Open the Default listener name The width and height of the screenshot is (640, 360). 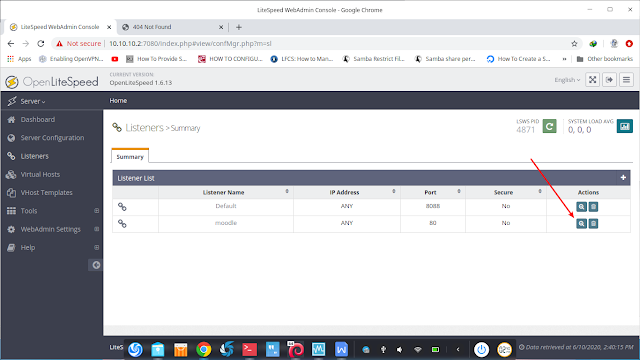pyautogui.click(x=226, y=206)
